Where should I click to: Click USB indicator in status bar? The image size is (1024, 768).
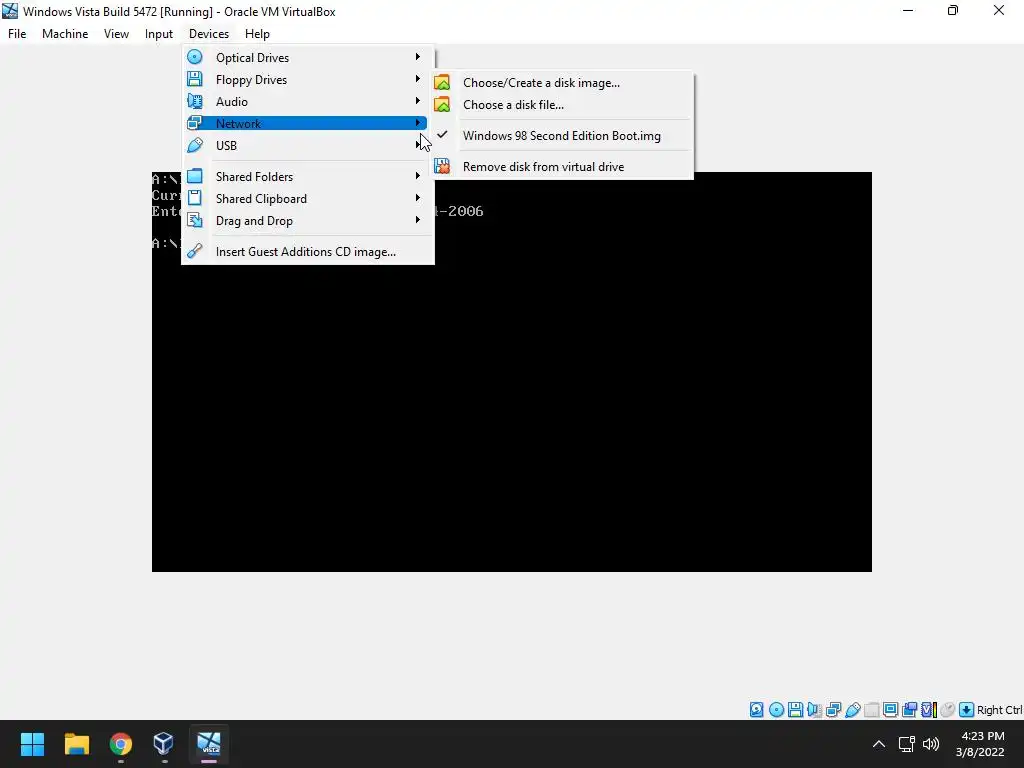point(852,710)
